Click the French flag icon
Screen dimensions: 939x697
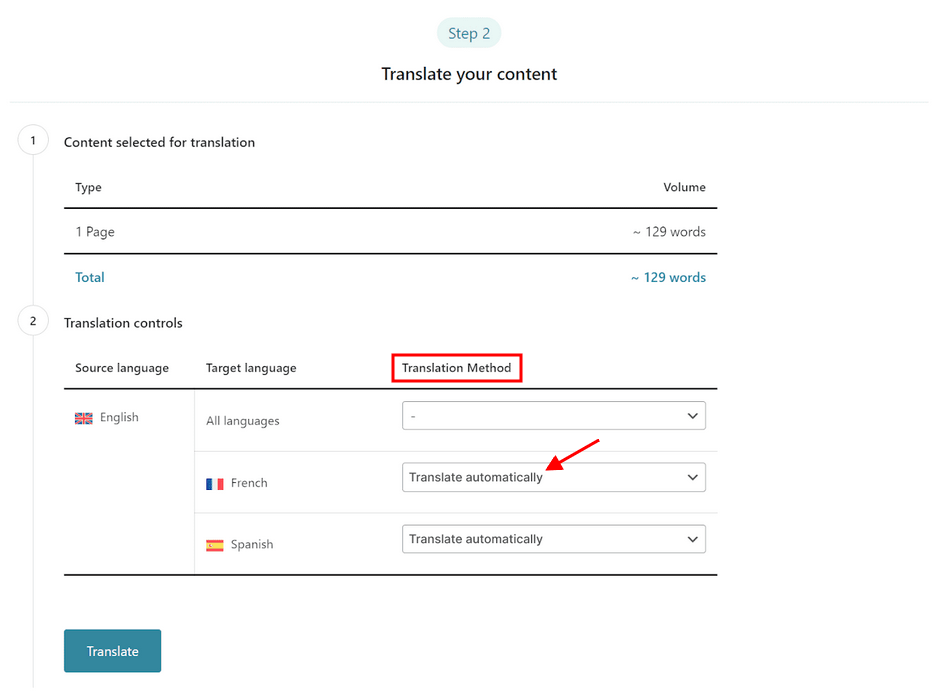(x=214, y=484)
